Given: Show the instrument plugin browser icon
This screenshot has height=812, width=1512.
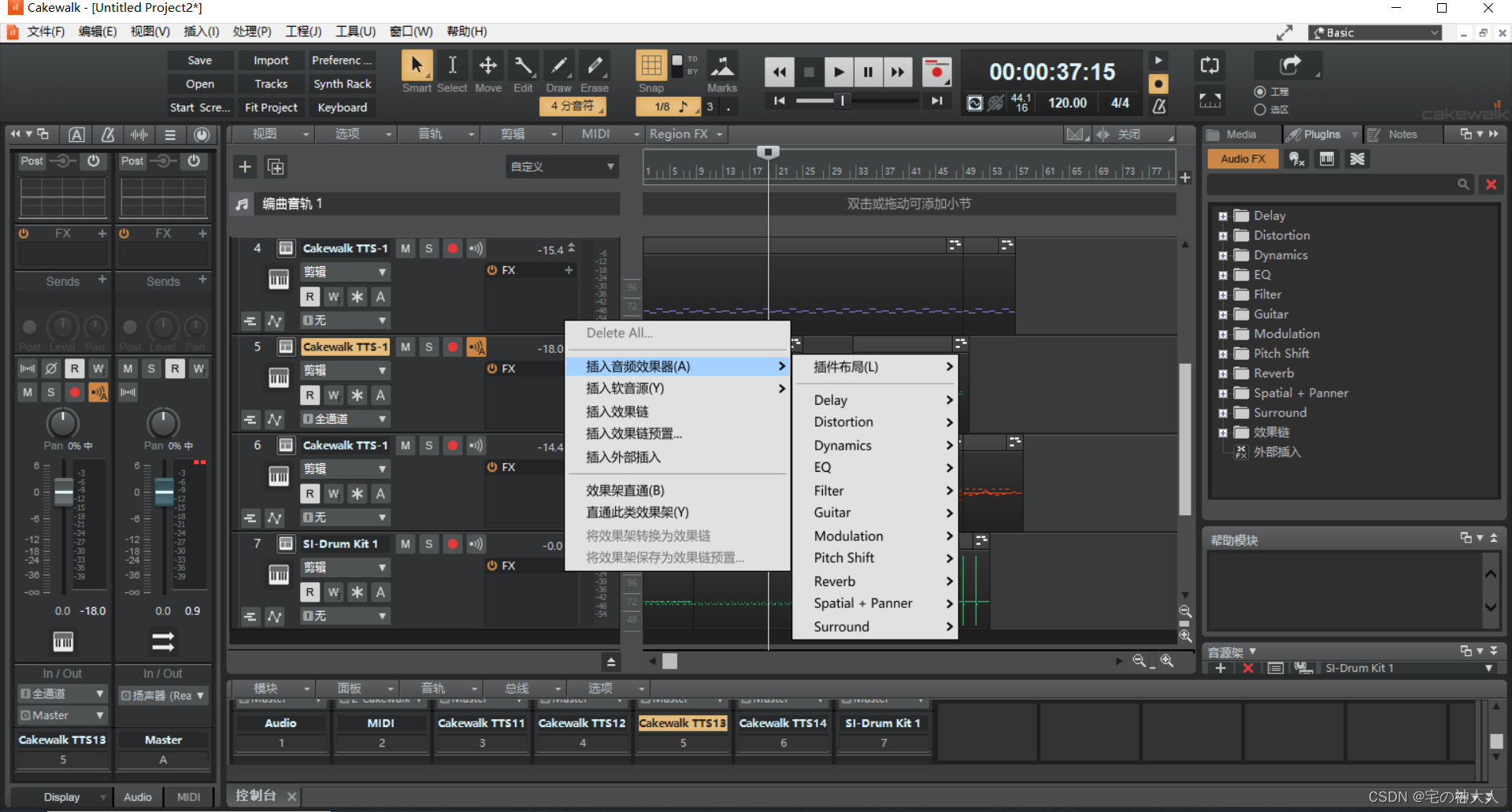Looking at the screenshot, I should pos(1327,159).
